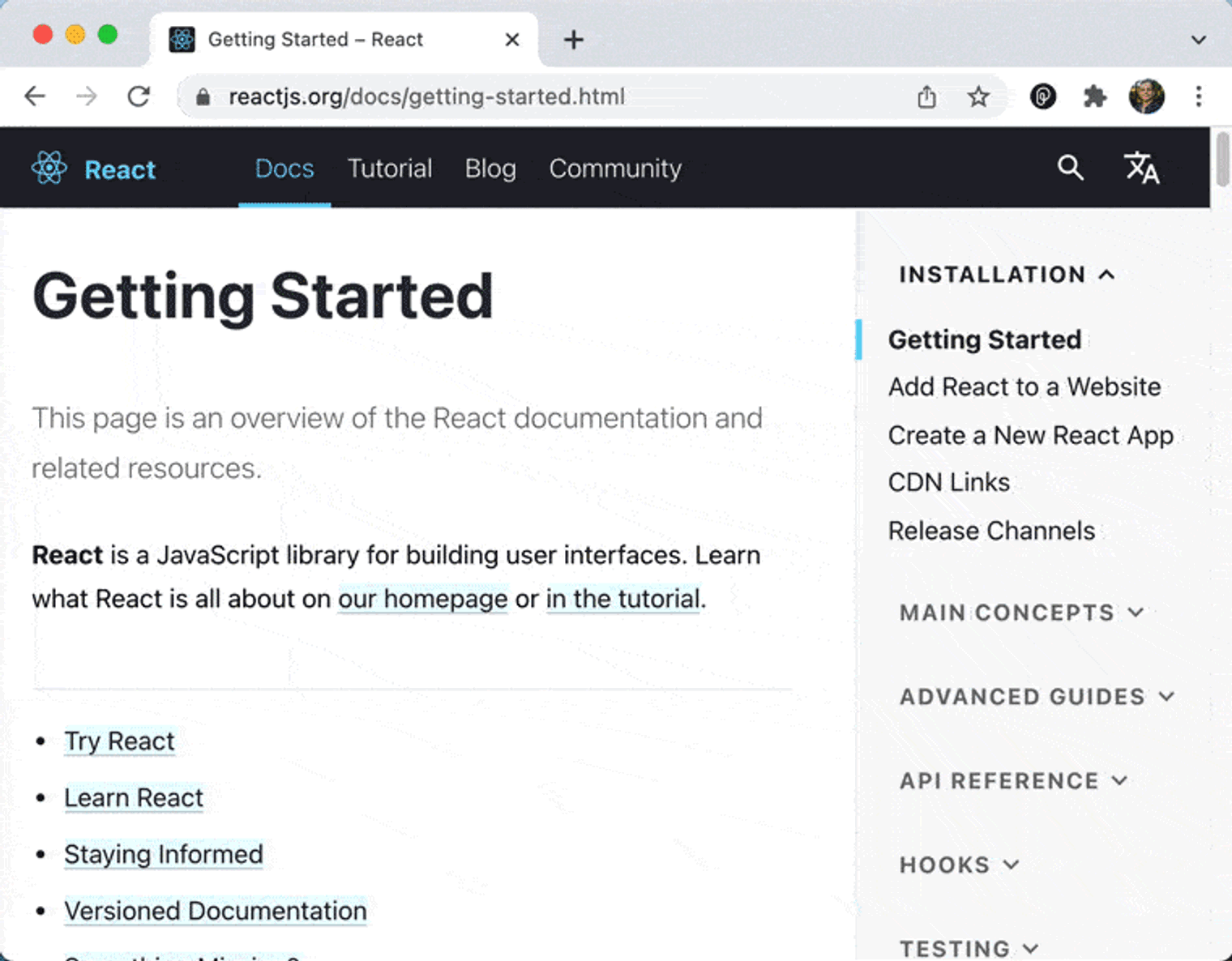Click the page vertical scrollbar thumb
Viewport: 1232px width, 961px height.
pyautogui.click(x=1222, y=158)
